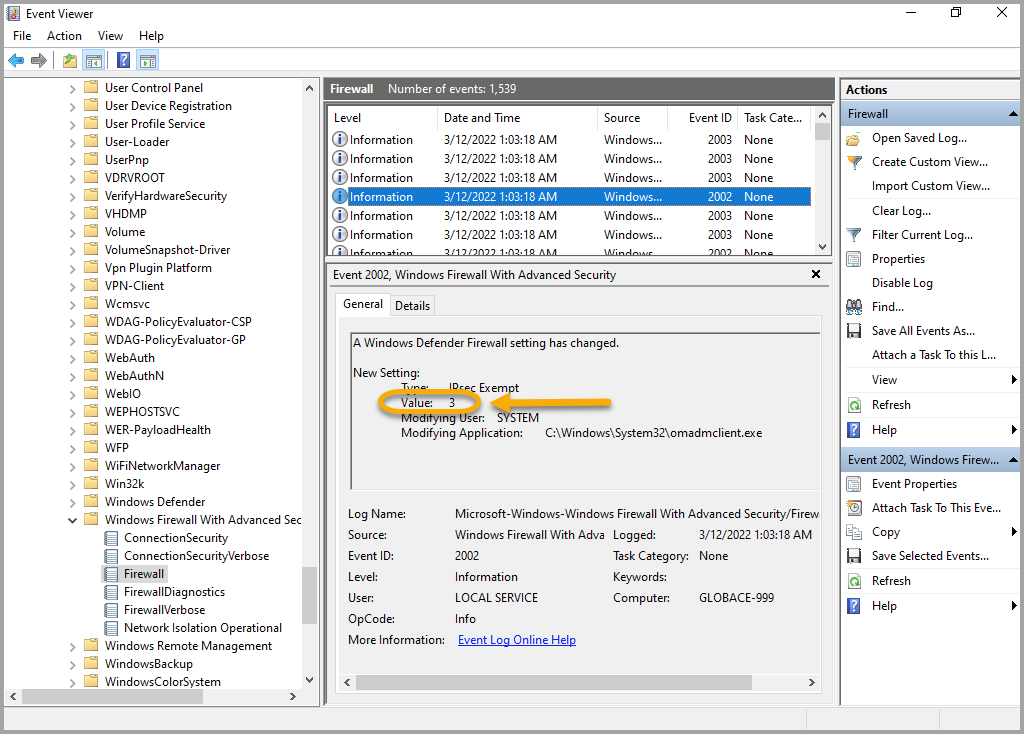This screenshot has width=1024, height=734.
Task: Open Find with the binoculars action
Action: tap(887, 307)
